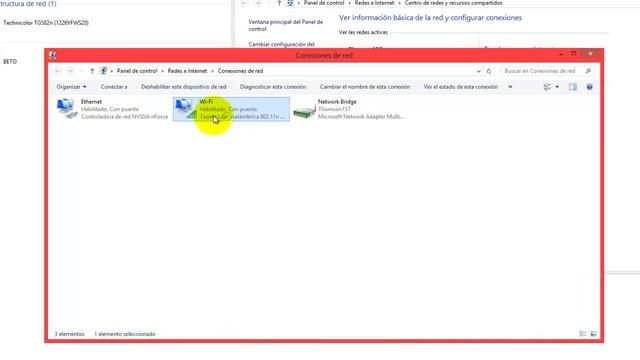Select the Wi-Fi adapter icon
Viewport: 640px width, 360px height.
(185, 109)
